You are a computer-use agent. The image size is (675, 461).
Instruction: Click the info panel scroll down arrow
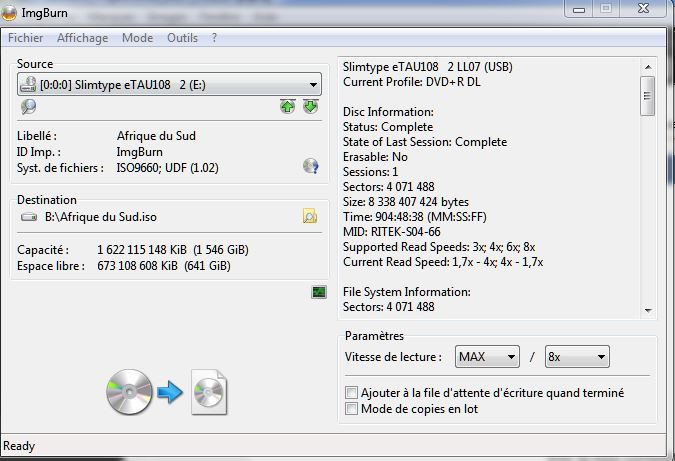[648, 310]
